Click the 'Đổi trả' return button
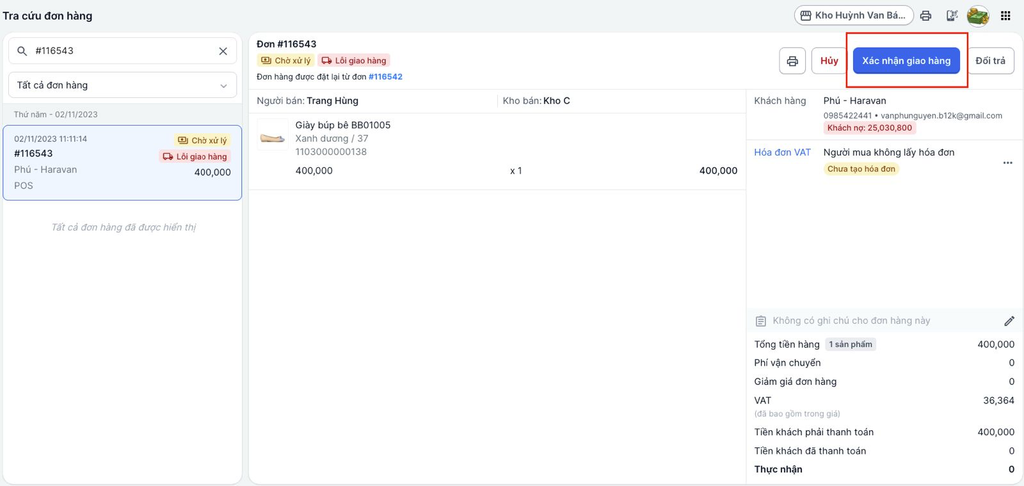The width and height of the screenshot is (1024, 486). [x=990, y=61]
